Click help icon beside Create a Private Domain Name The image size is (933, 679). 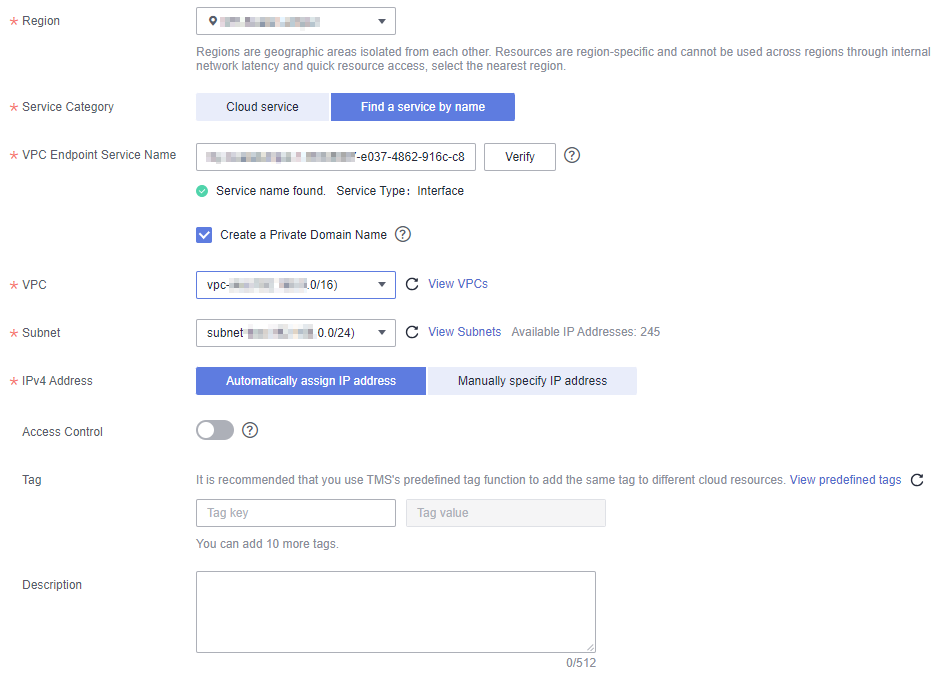pyautogui.click(x=403, y=234)
